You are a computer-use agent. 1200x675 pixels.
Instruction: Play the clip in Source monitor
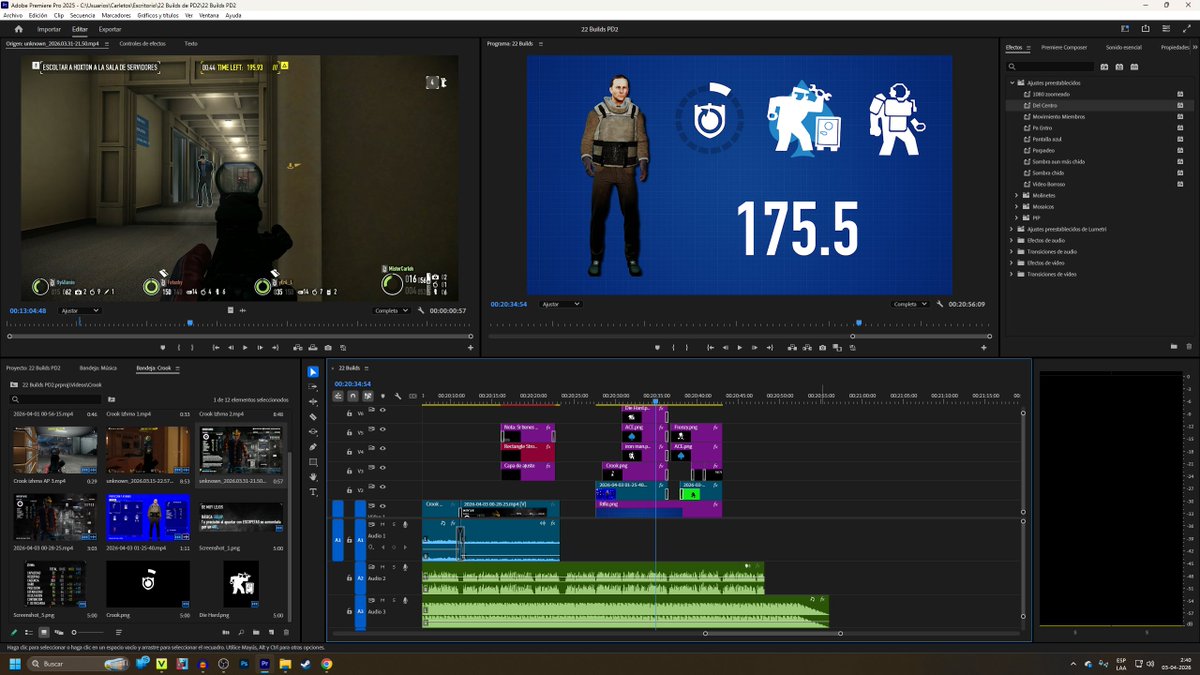pos(245,348)
